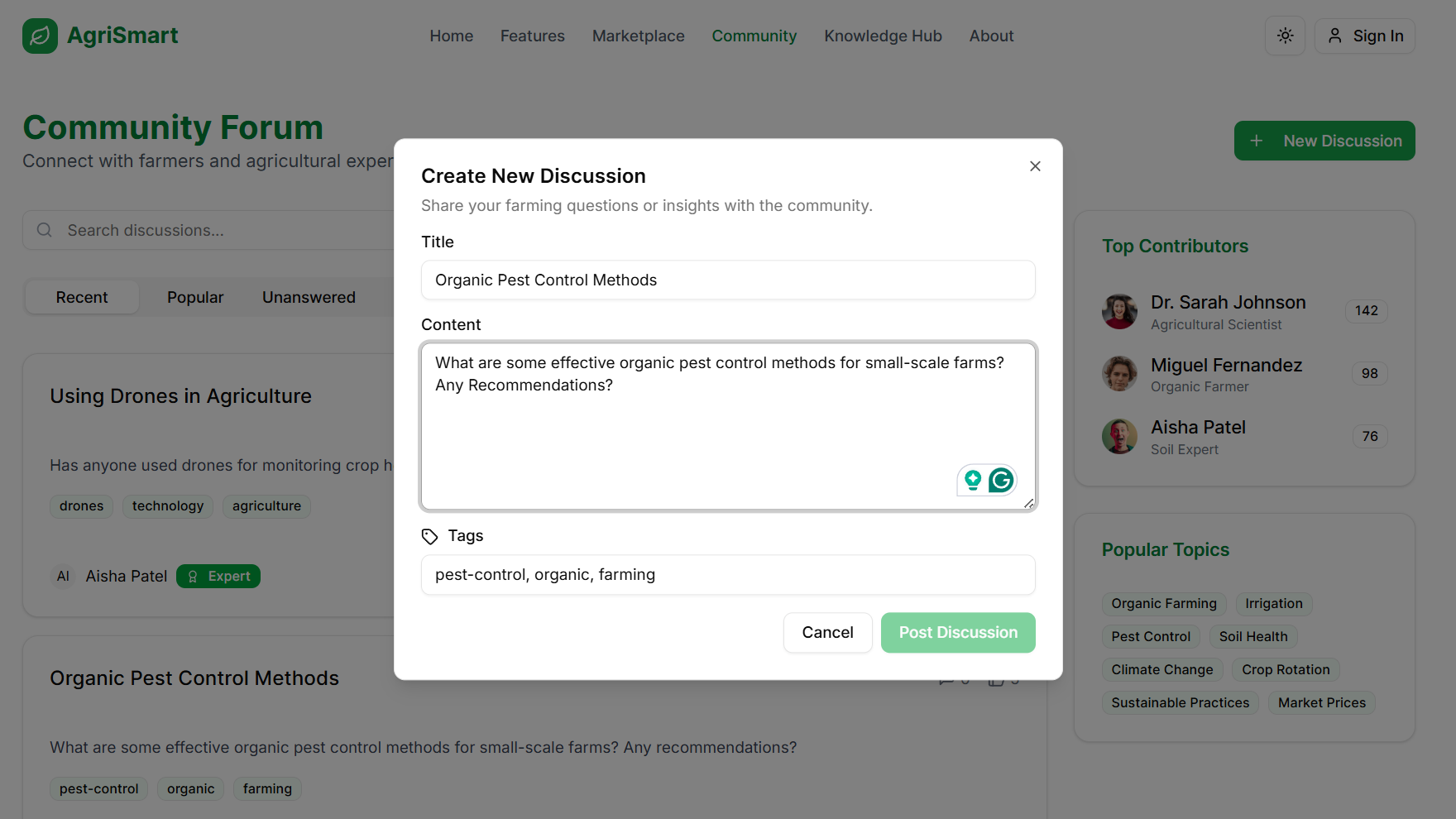Click Dr. Sarah Johnson's avatar

pos(1119,312)
